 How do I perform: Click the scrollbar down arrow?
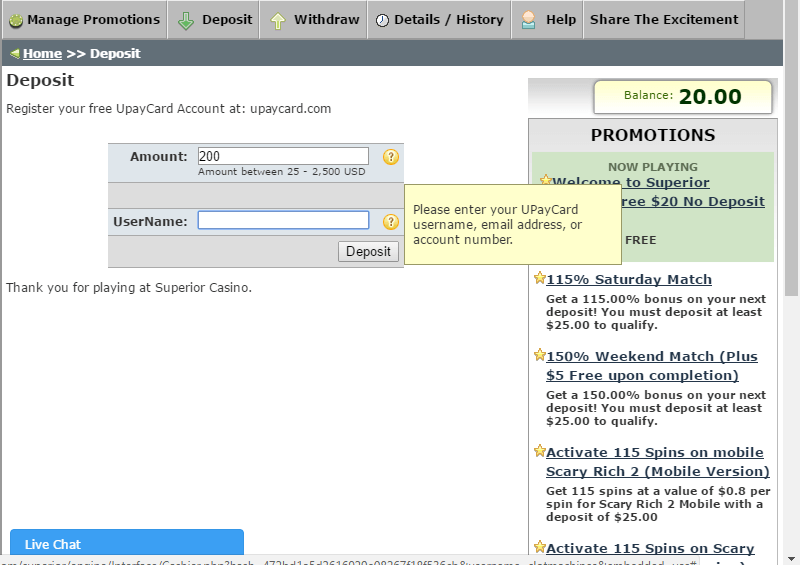pyautogui.click(x=791, y=559)
